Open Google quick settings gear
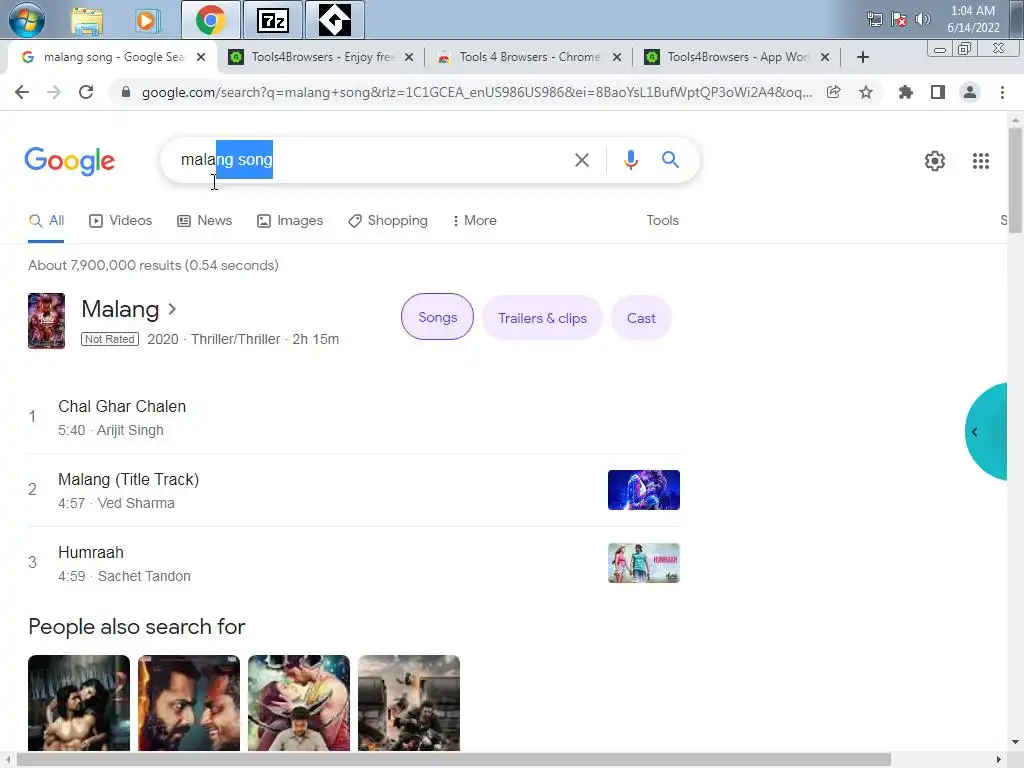Image resolution: width=1024 pixels, height=768 pixels. pyautogui.click(x=935, y=161)
